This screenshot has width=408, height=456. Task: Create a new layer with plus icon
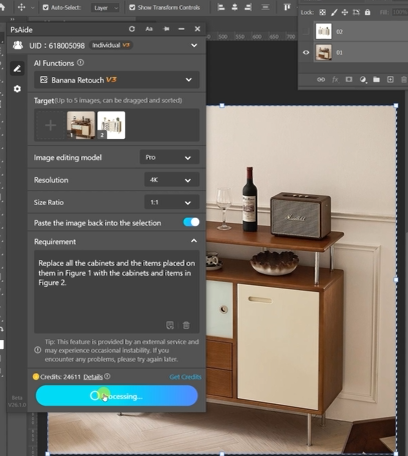pyautogui.click(x=390, y=79)
